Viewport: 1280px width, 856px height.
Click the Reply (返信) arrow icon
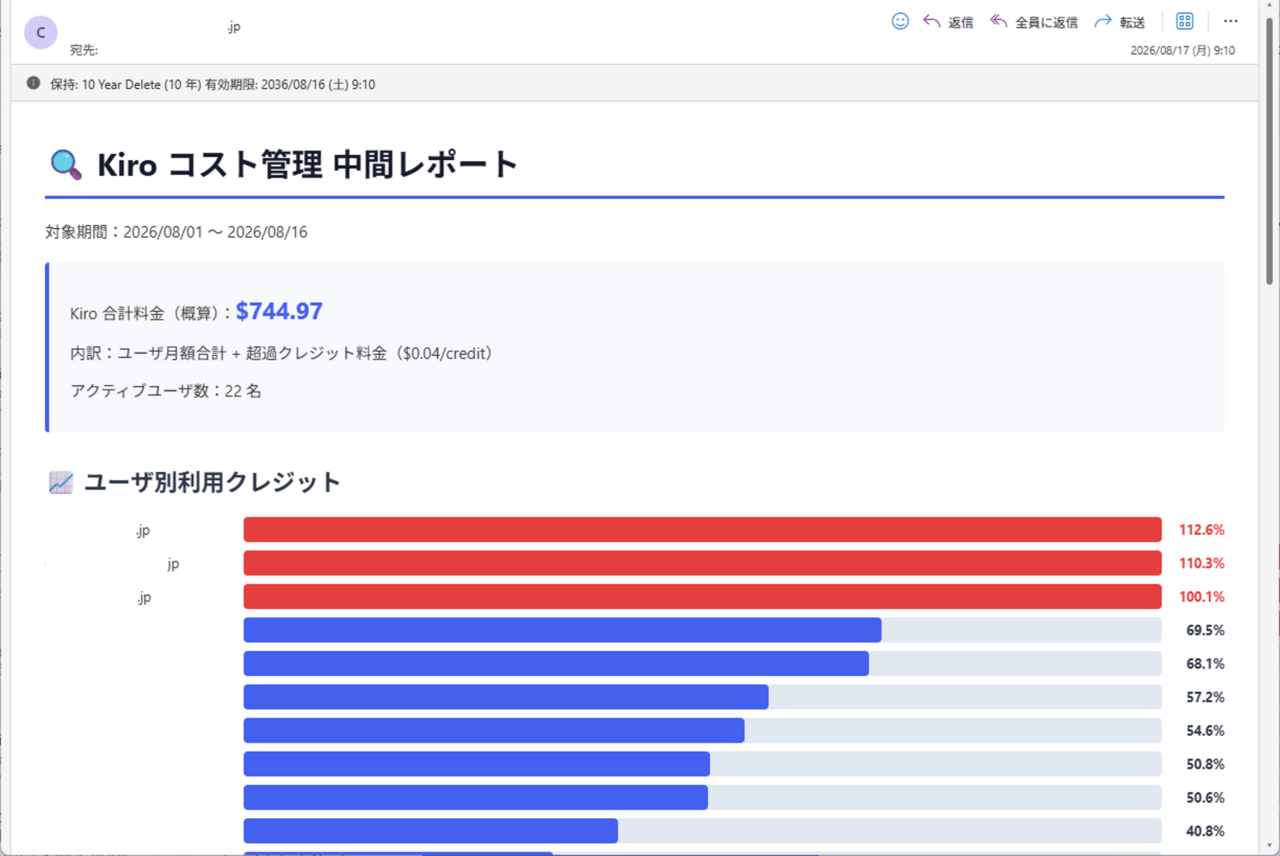(x=932, y=21)
